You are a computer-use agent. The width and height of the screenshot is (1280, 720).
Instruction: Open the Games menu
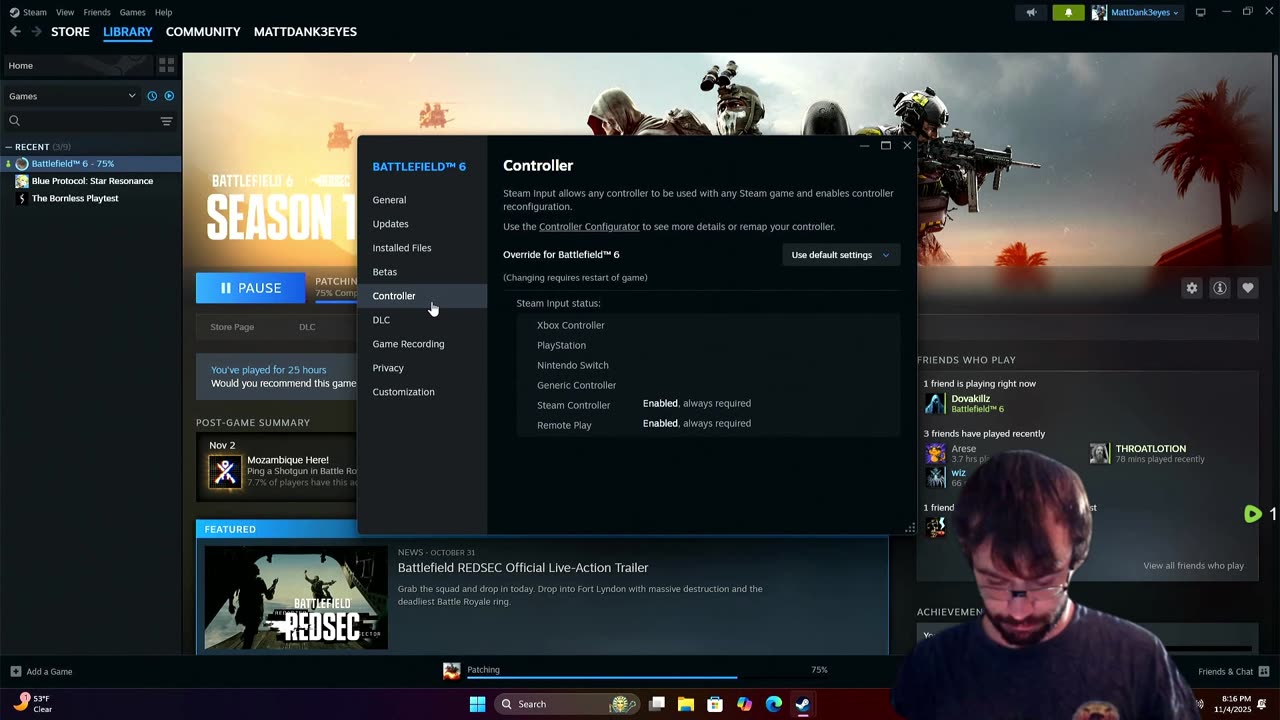point(133,12)
